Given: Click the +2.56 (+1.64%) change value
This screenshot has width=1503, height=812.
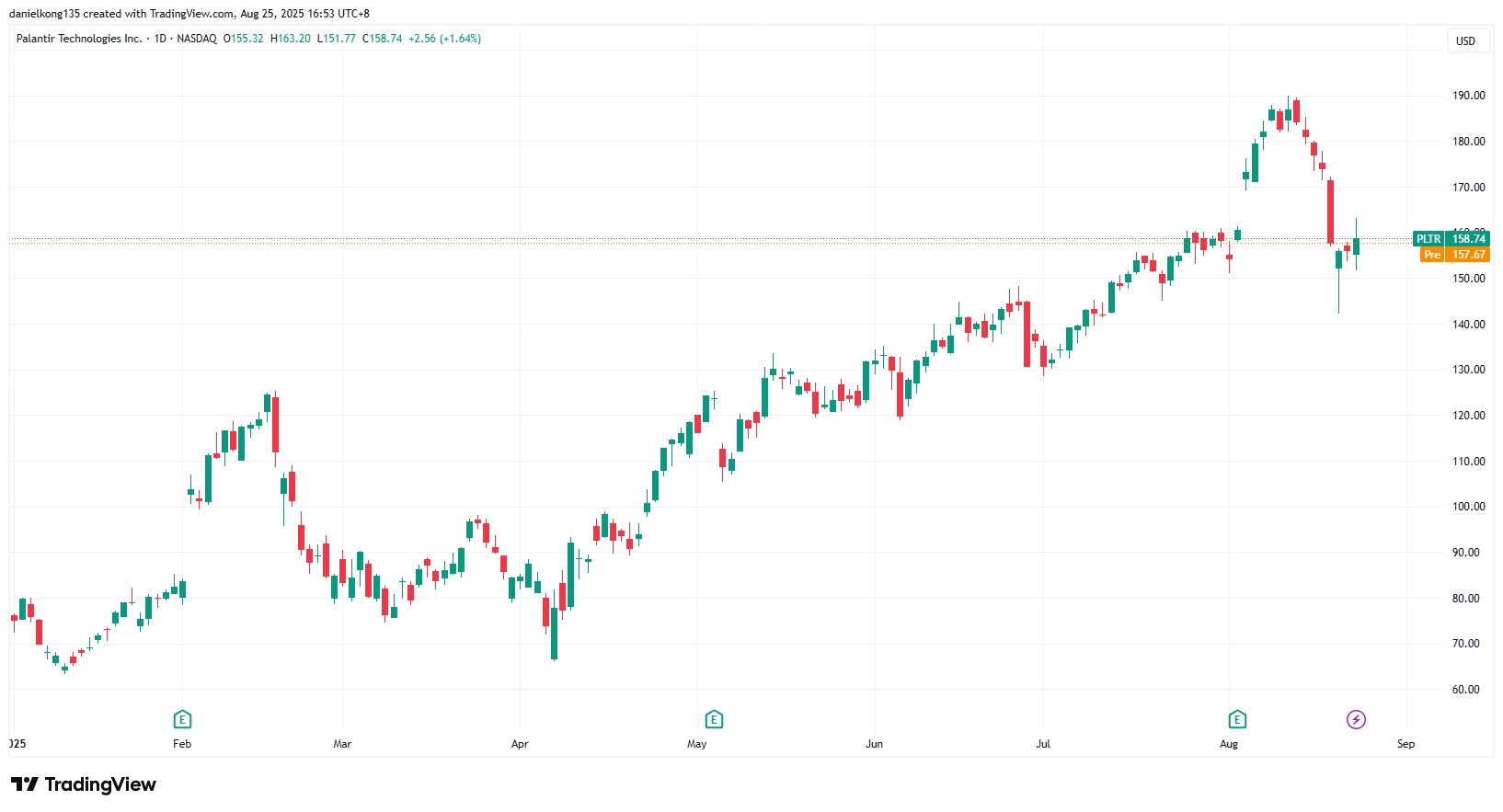Looking at the screenshot, I should [x=444, y=39].
